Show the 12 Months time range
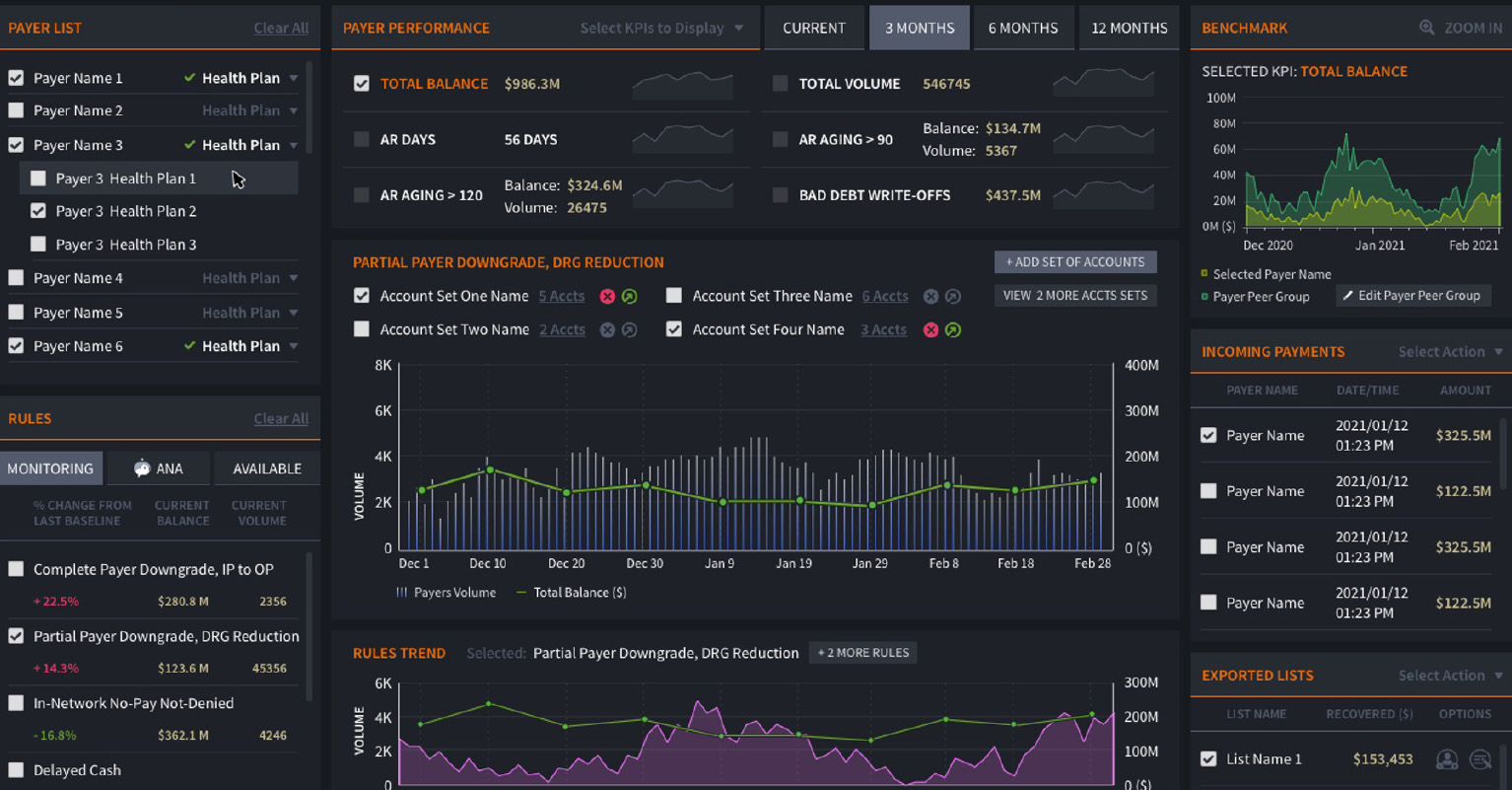Screen dimensions: 1512x790 tap(1130, 28)
